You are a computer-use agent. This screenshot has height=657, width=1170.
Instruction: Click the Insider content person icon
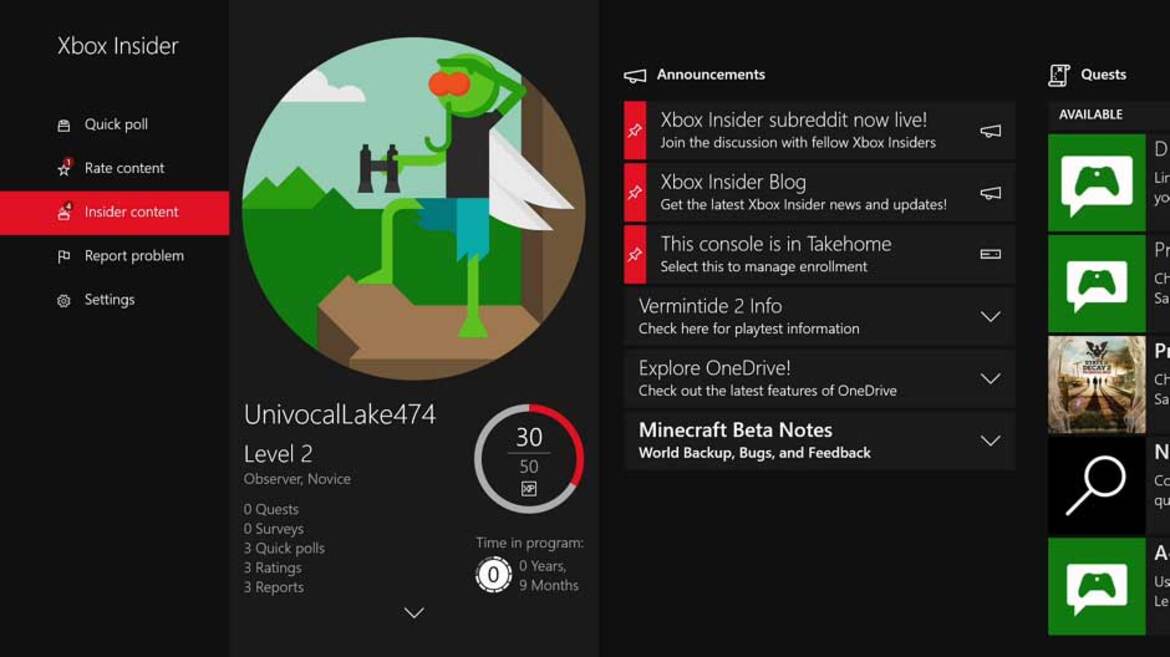tap(64, 213)
